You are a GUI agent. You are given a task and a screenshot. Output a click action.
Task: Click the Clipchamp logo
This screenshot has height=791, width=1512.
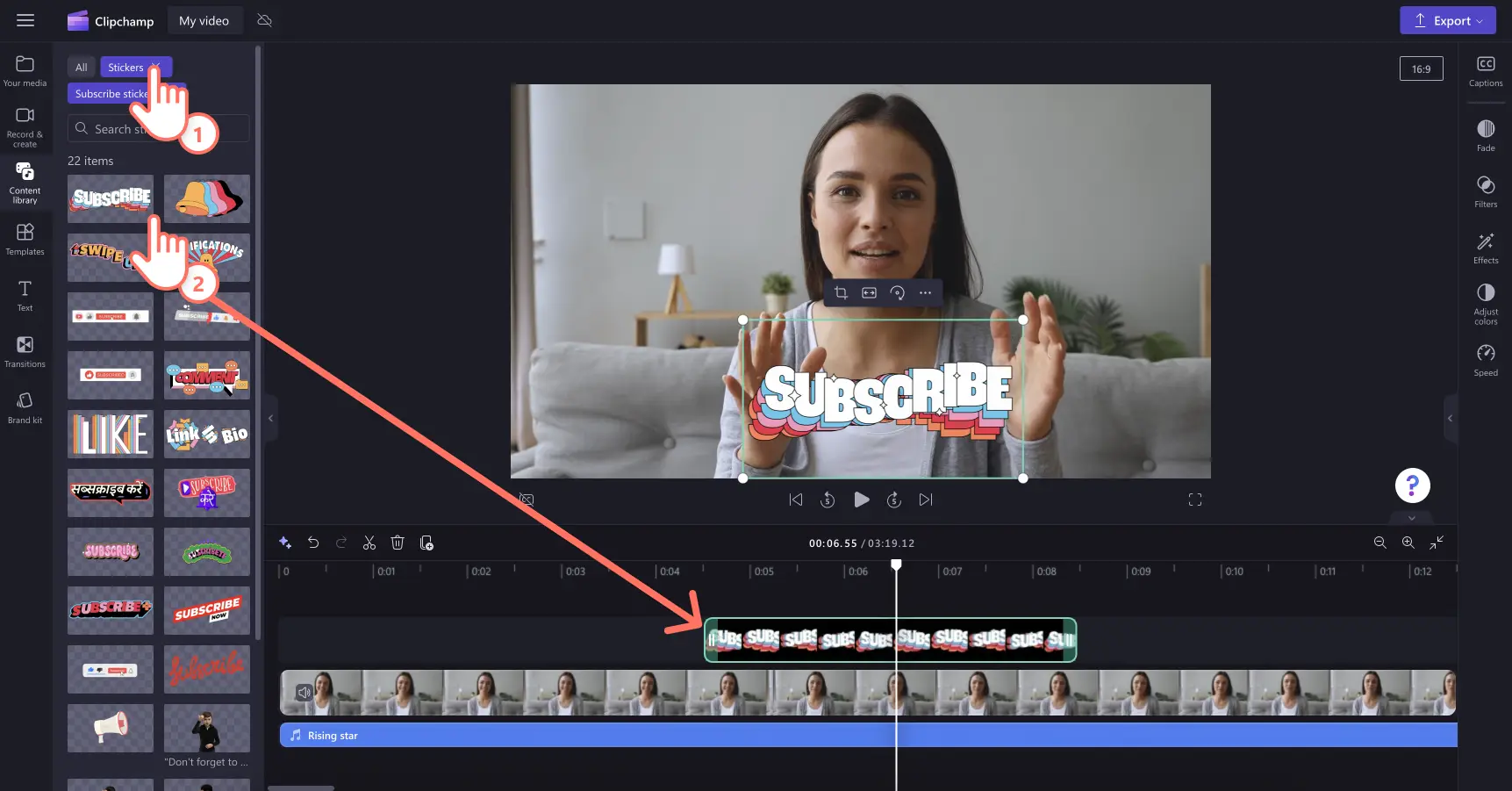coord(111,21)
